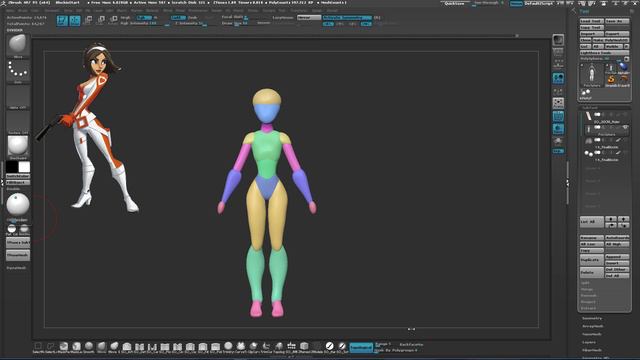This screenshot has height=360, width=640.
Task: Select the TrimDynamic sphere brush in the bottom shelf
Action: coord(228,347)
